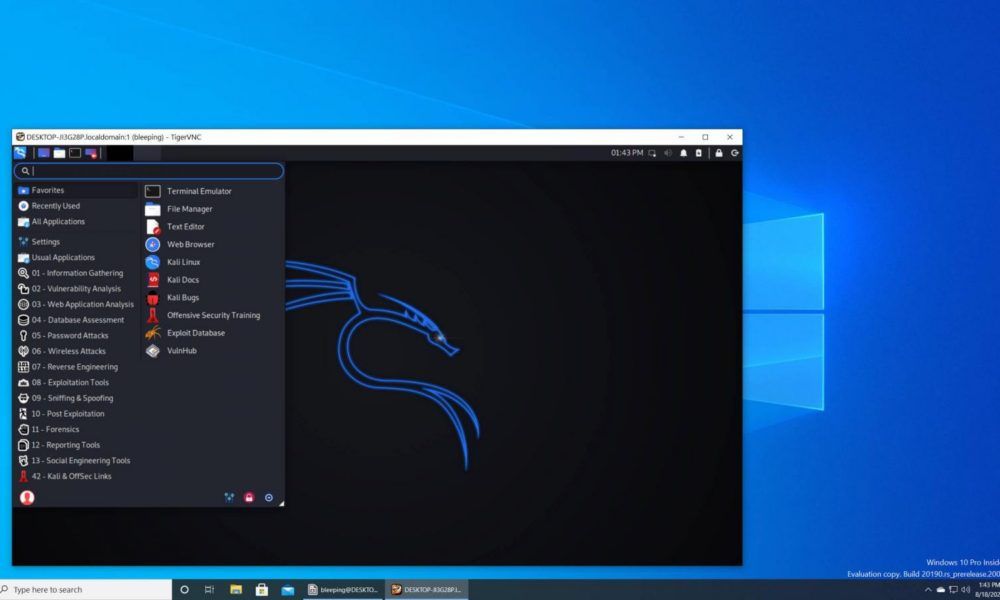Open 03 - Web Application Analysis category
Viewport: 1000px width, 600px height.
77,304
